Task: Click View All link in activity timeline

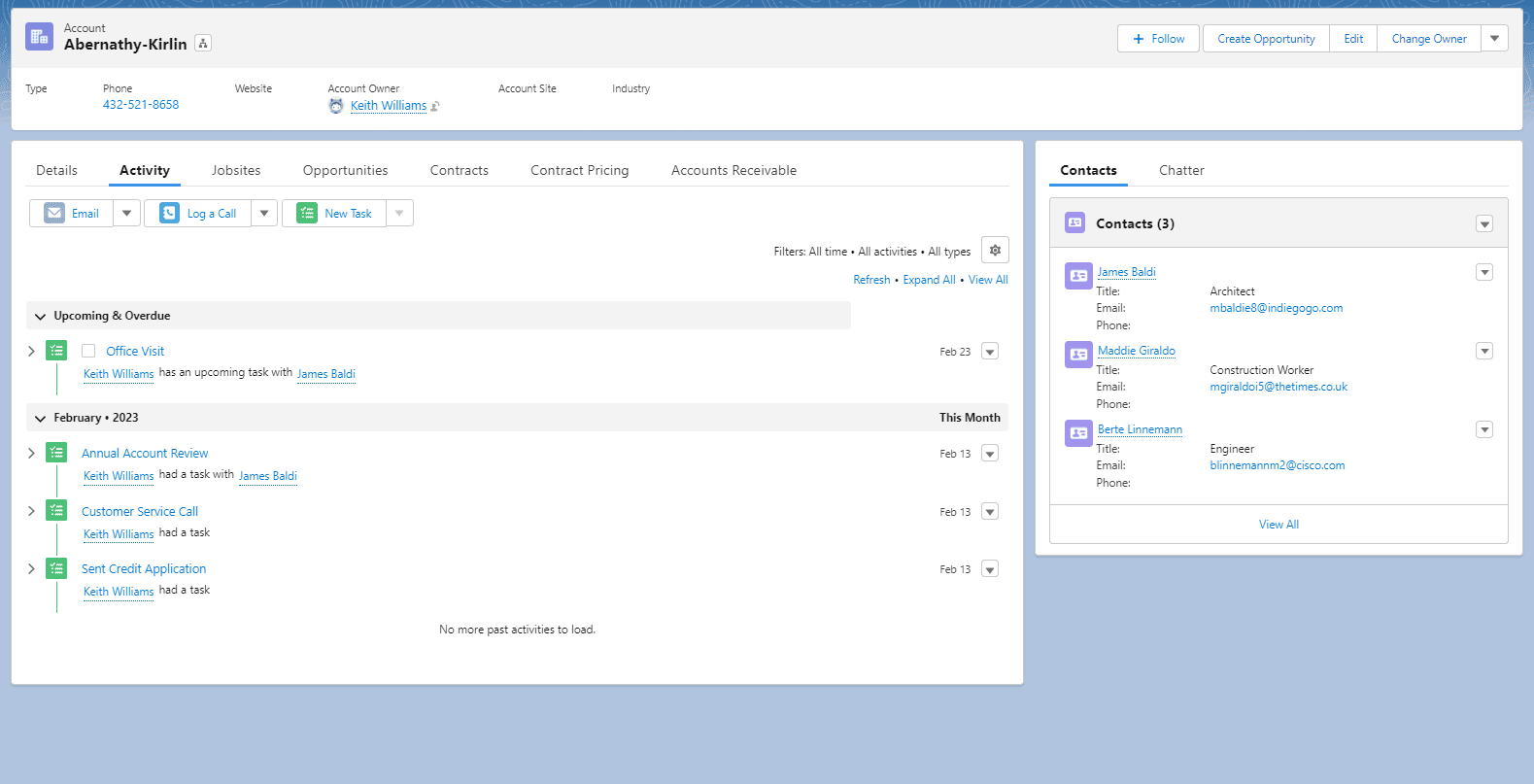Action: click(988, 280)
